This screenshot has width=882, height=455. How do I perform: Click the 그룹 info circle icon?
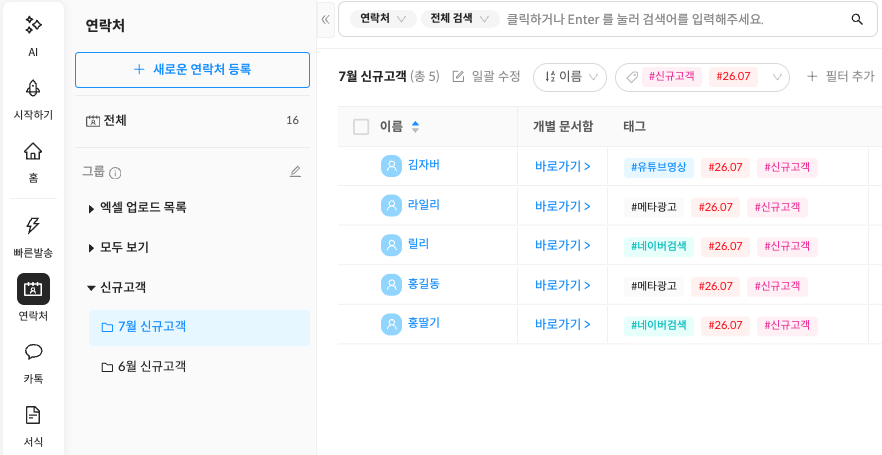tap(115, 173)
